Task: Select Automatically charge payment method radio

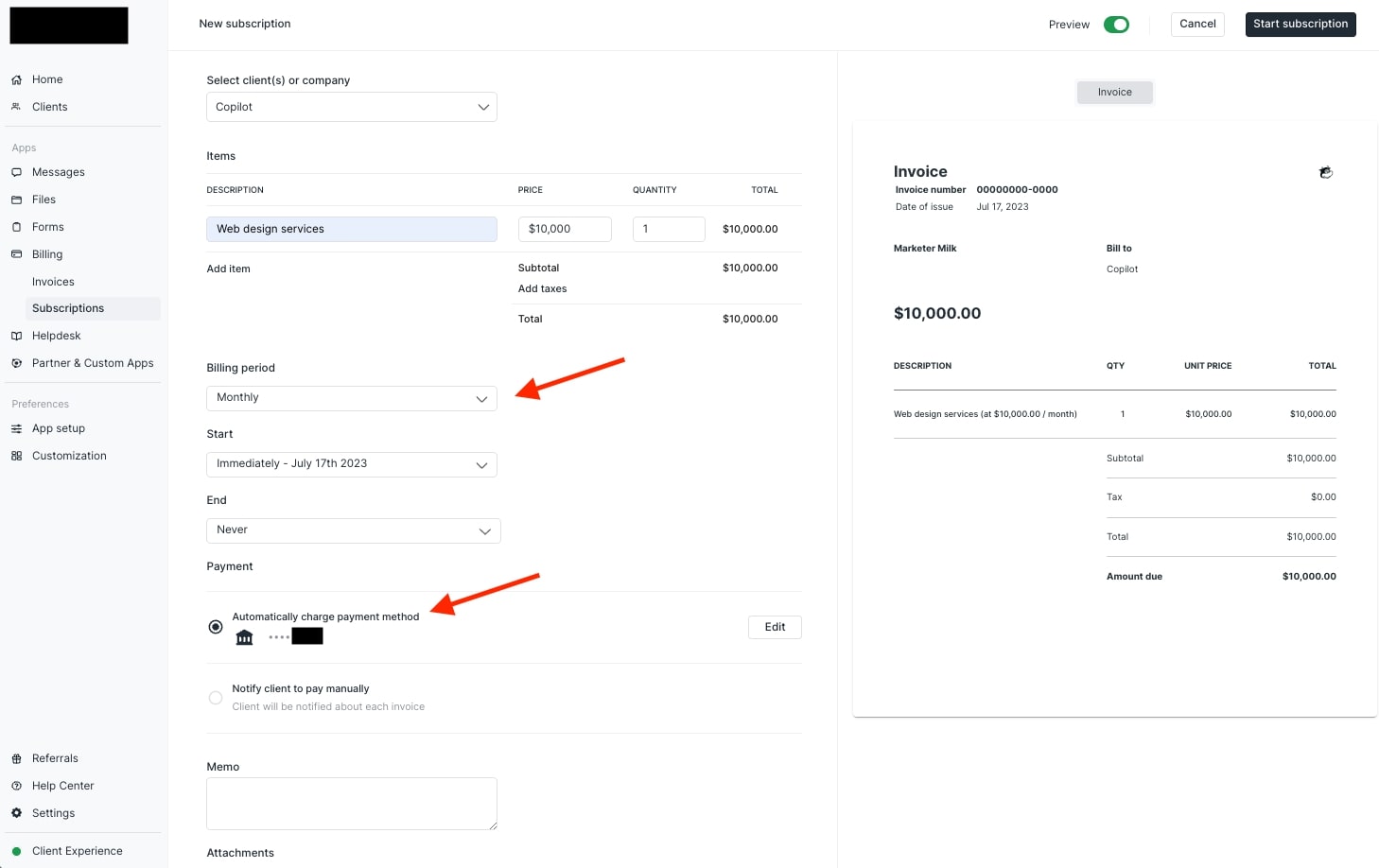Action: pos(216,627)
